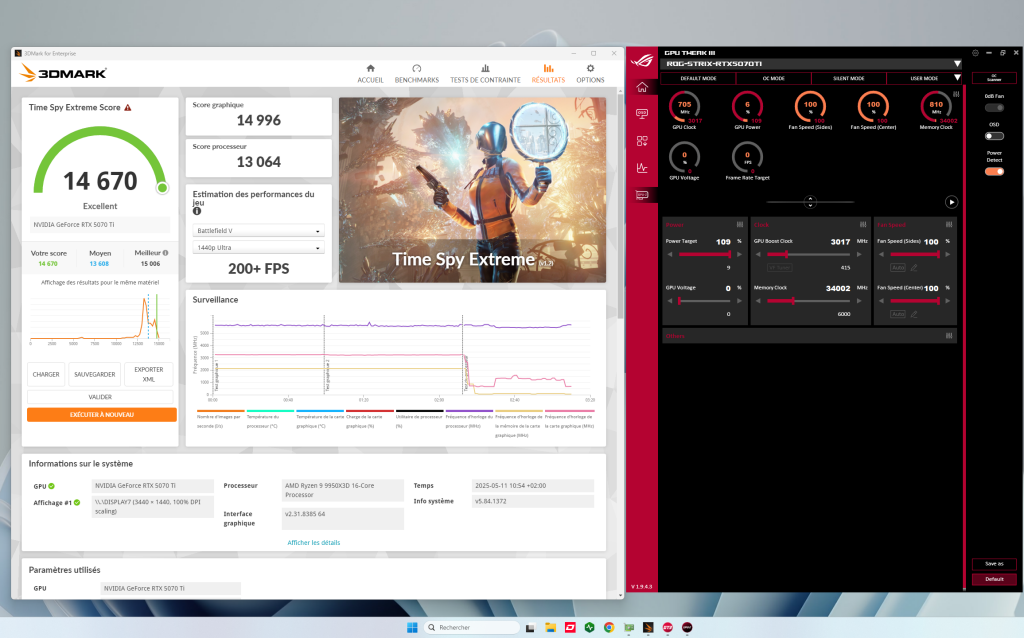This screenshot has width=1024, height=638.
Task: Open TESTS DE CONTRAINTE tab
Action: coord(485,74)
